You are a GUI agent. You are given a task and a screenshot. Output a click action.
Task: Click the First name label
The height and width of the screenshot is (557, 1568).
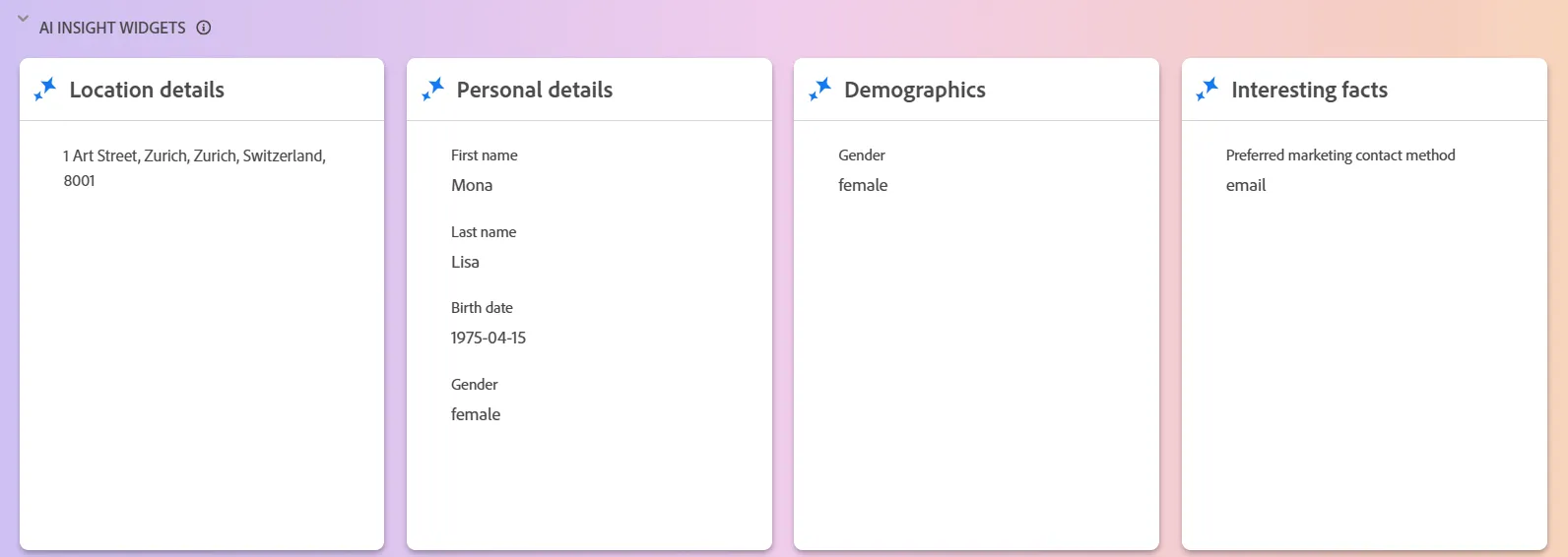click(x=485, y=155)
